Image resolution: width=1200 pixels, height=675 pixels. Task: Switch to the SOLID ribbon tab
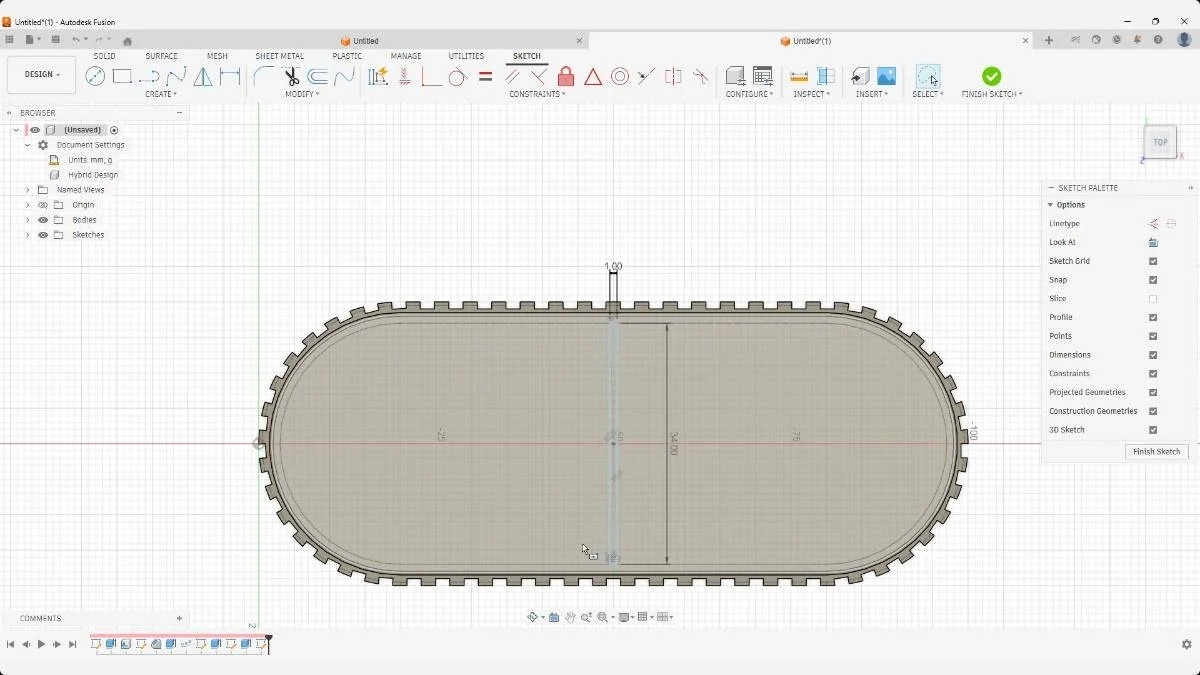coord(104,56)
